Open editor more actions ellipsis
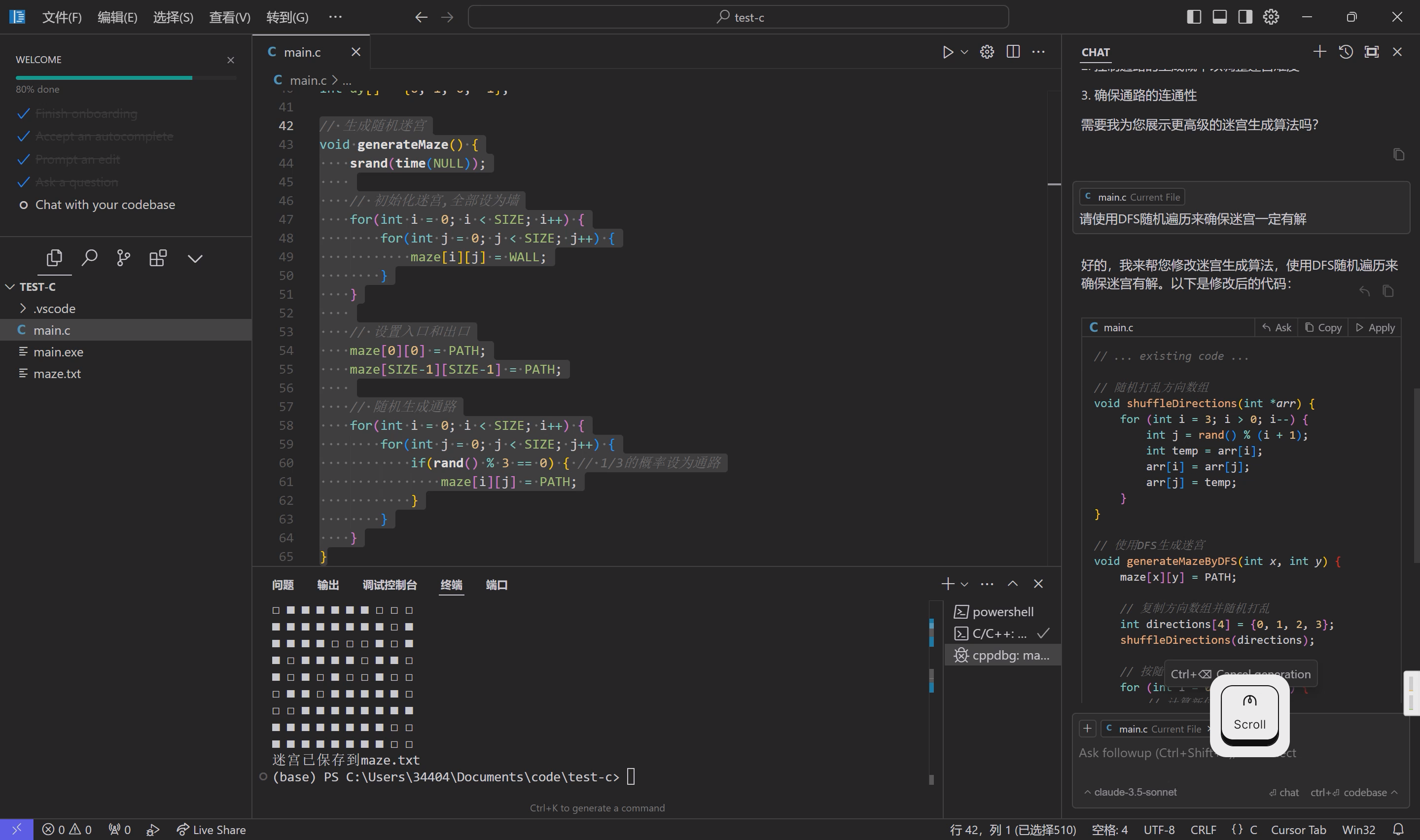This screenshot has height=840, width=1420. tap(1038, 52)
